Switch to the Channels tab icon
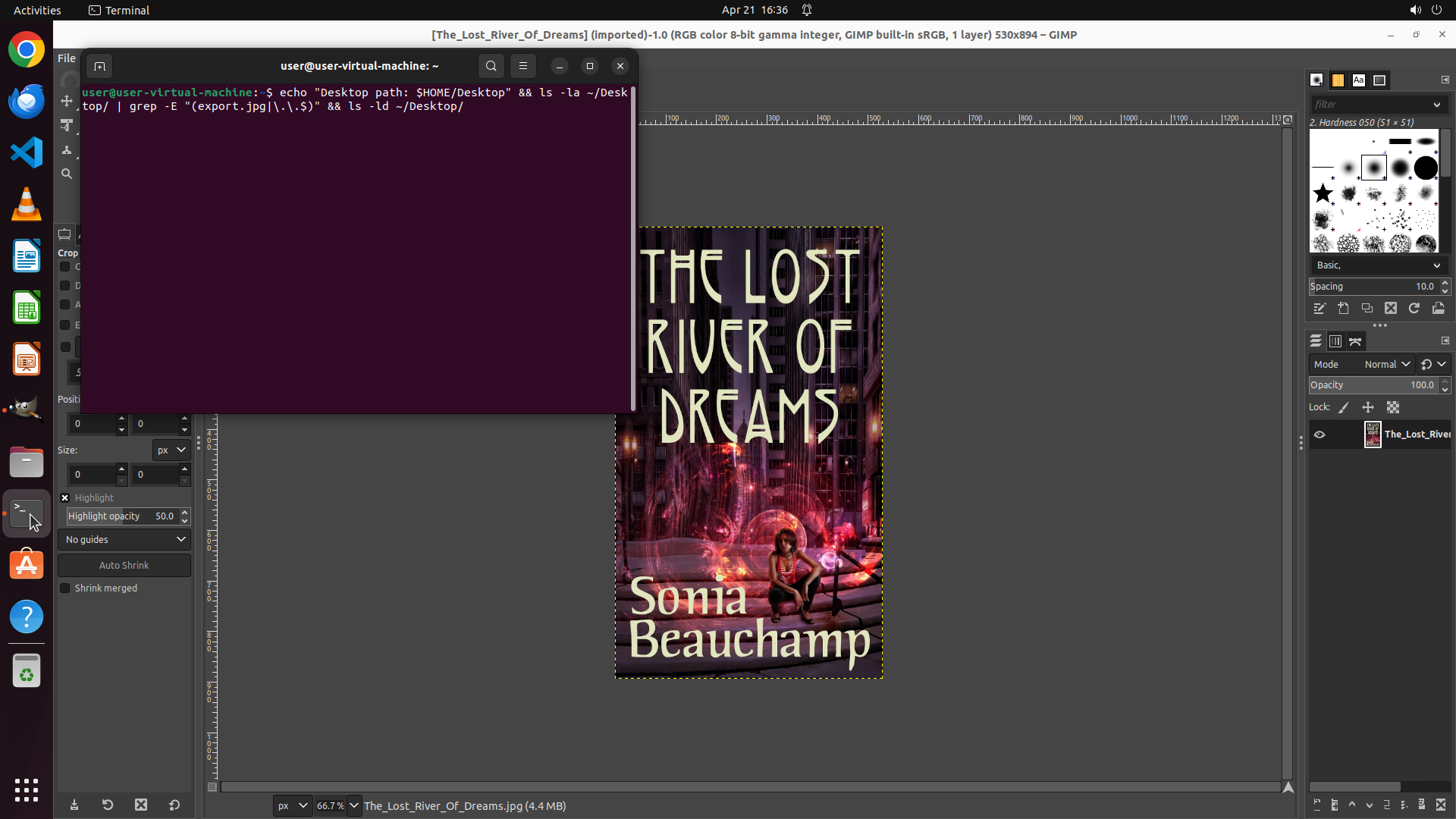1456x819 pixels. pyautogui.click(x=1335, y=341)
